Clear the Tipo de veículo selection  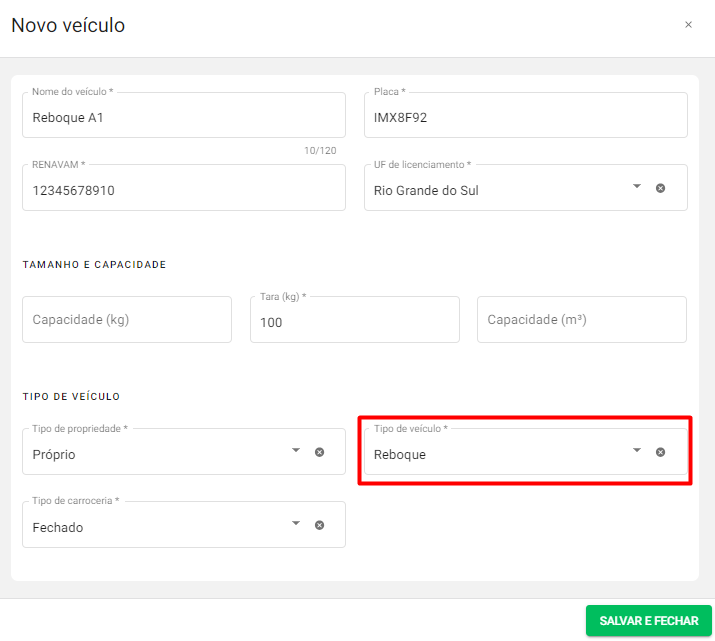[x=660, y=452]
